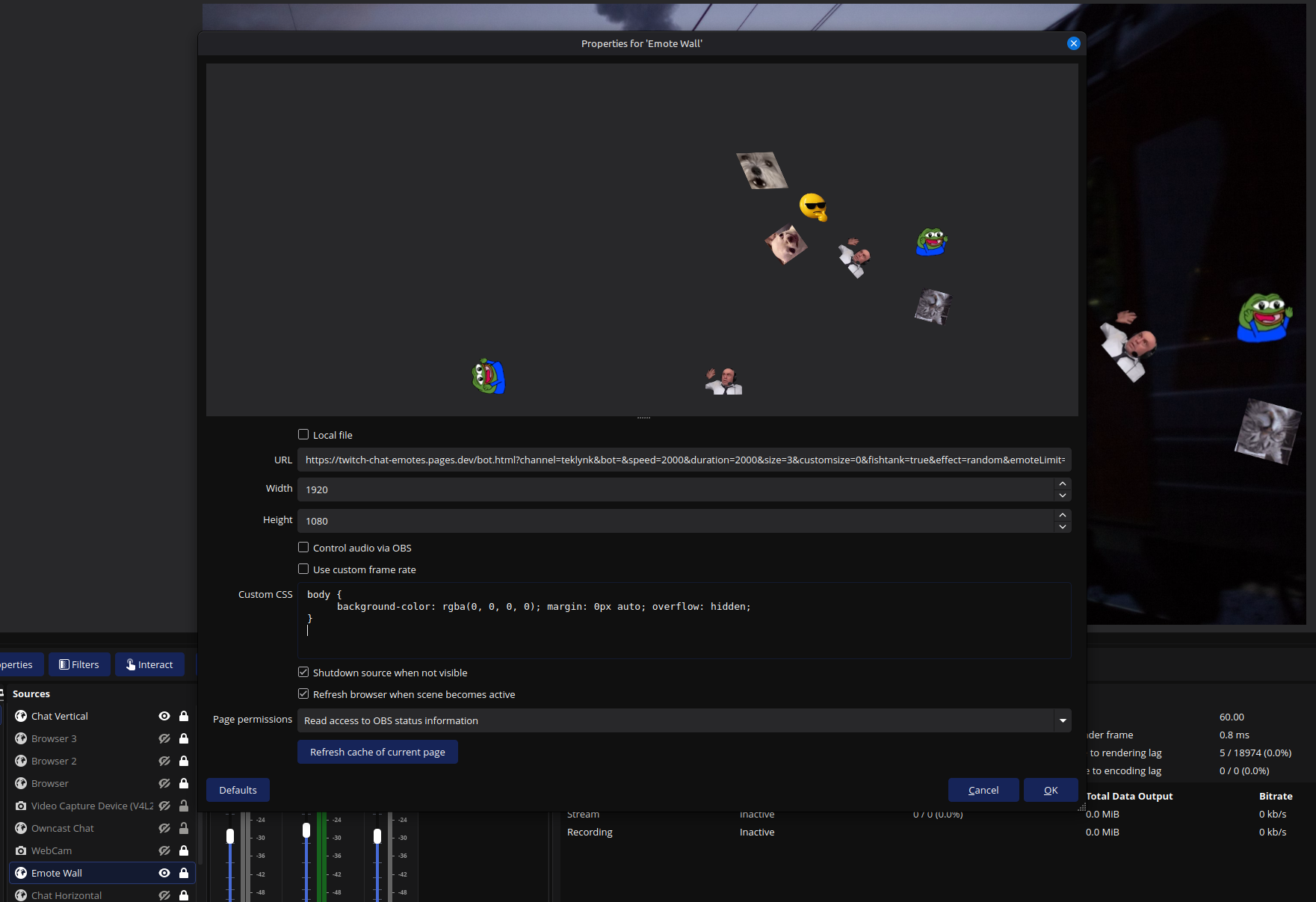Toggle the lock on Chat Horizontal source

(x=184, y=895)
